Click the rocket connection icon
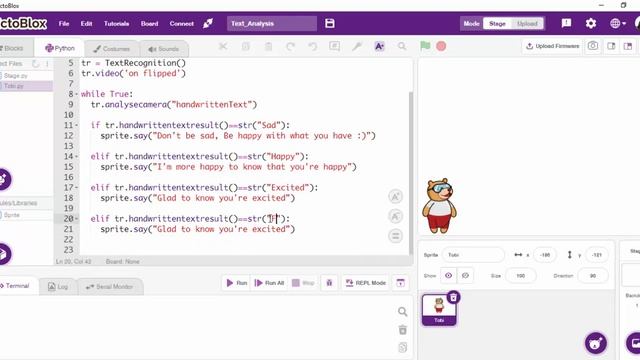 208,24
